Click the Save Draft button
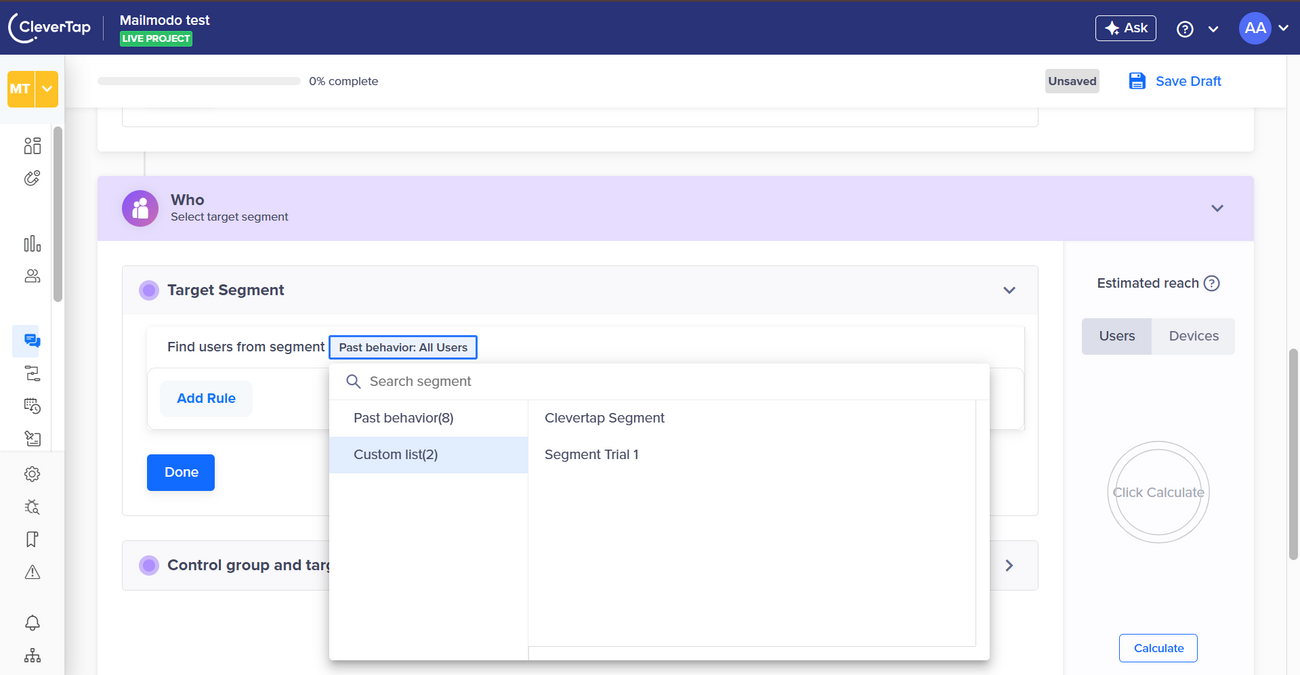The image size is (1300, 675). (x=1176, y=81)
